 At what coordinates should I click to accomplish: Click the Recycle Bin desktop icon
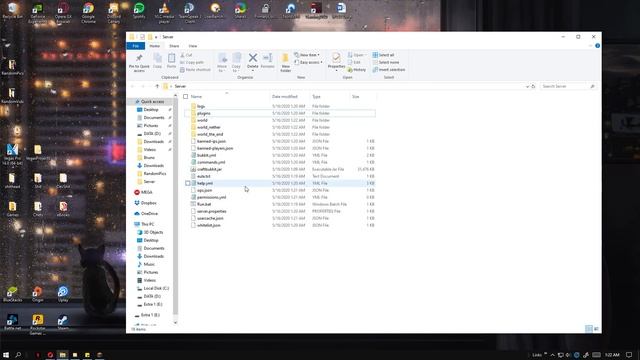click(x=12, y=11)
